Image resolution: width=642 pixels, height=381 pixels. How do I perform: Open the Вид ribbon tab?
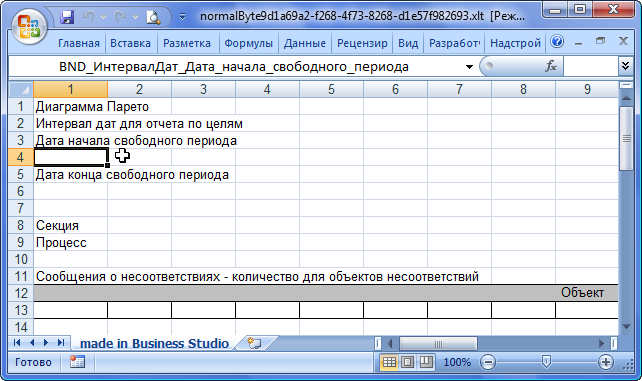pyautogui.click(x=408, y=43)
